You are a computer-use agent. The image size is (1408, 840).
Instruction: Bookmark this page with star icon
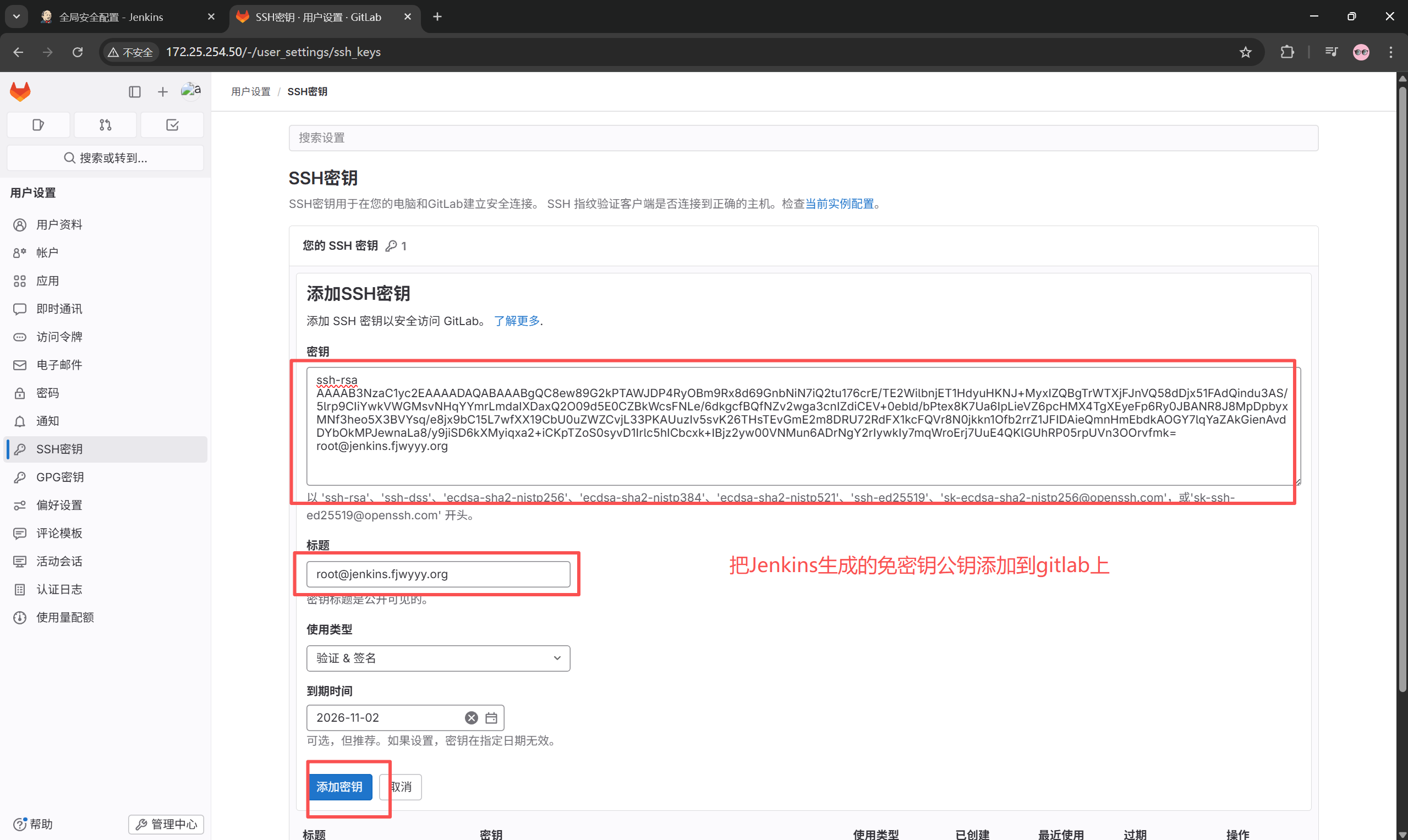pyautogui.click(x=1245, y=52)
